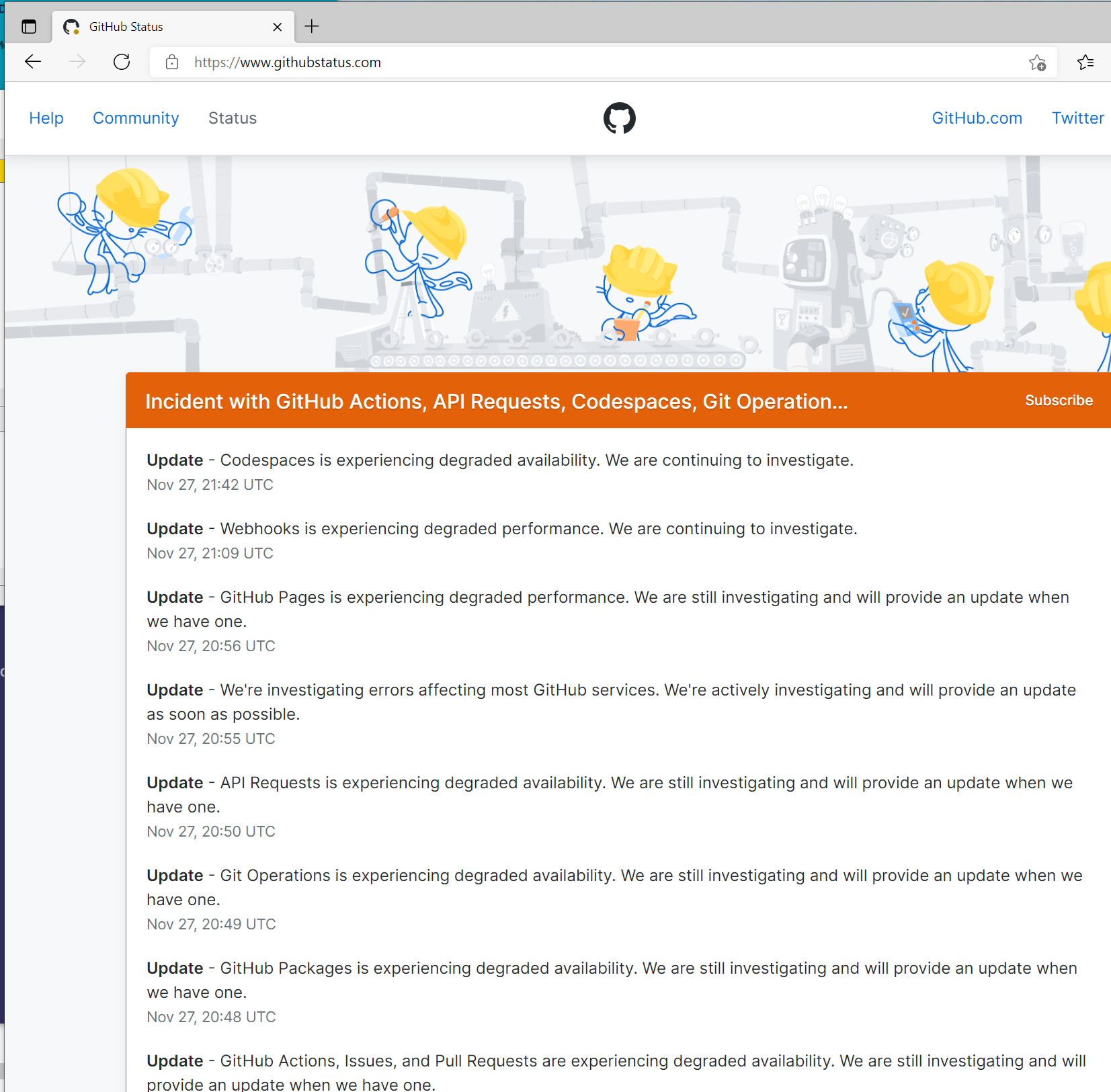Click the 'Nov 27, 21:09 UTC' timestamp

pyautogui.click(x=210, y=554)
